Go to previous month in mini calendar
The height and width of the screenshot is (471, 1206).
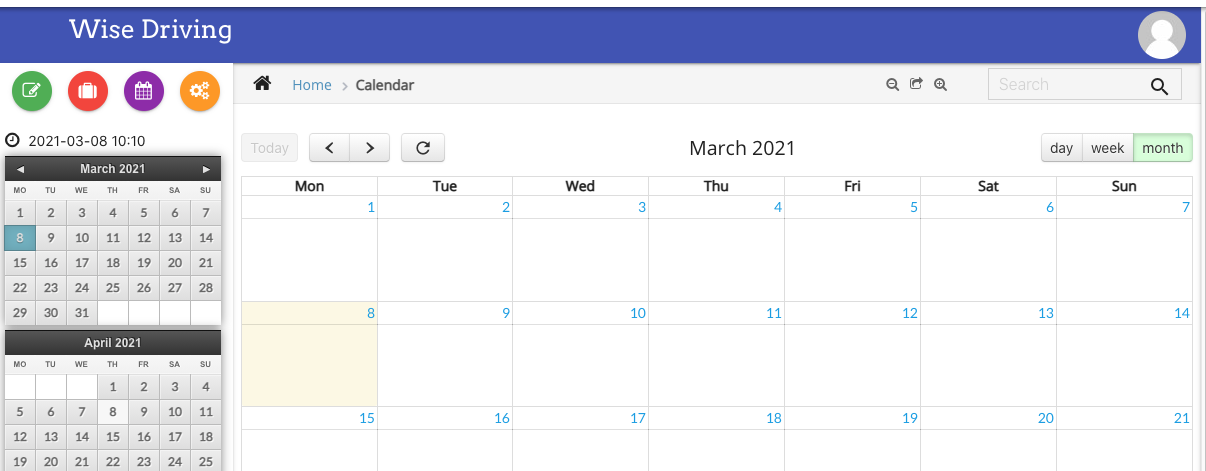(x=20, y=169)
